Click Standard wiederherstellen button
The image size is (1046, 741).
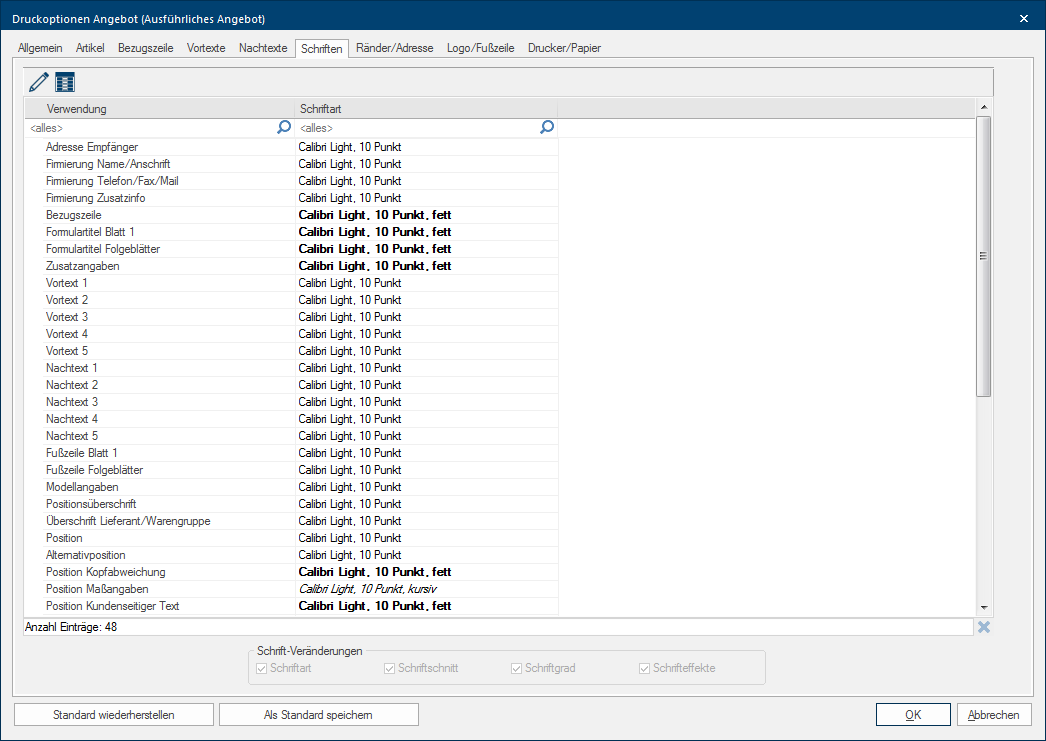click(114, 715)
